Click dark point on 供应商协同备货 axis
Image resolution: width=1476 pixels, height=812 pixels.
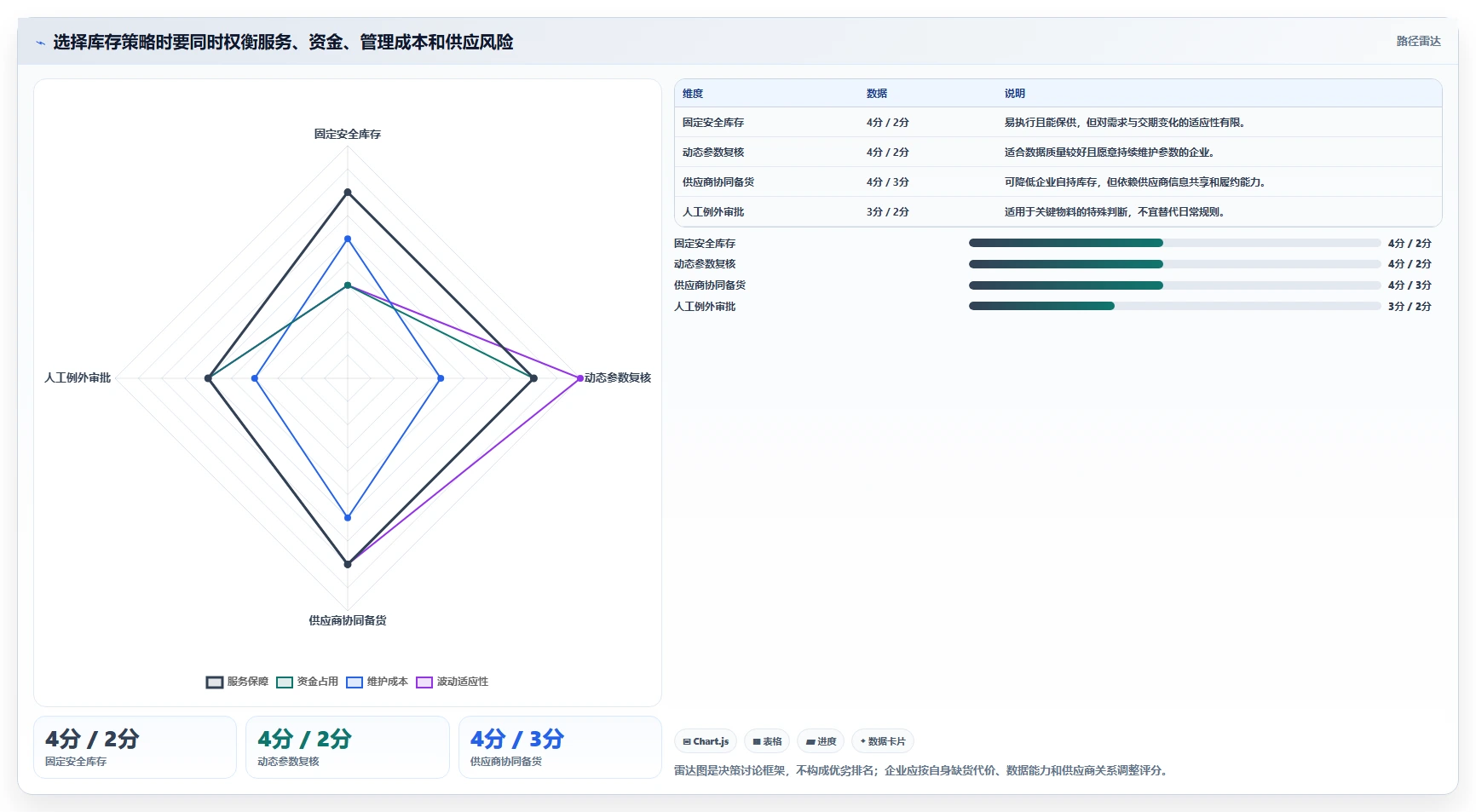pyautogui.click(x=348, y=564)
